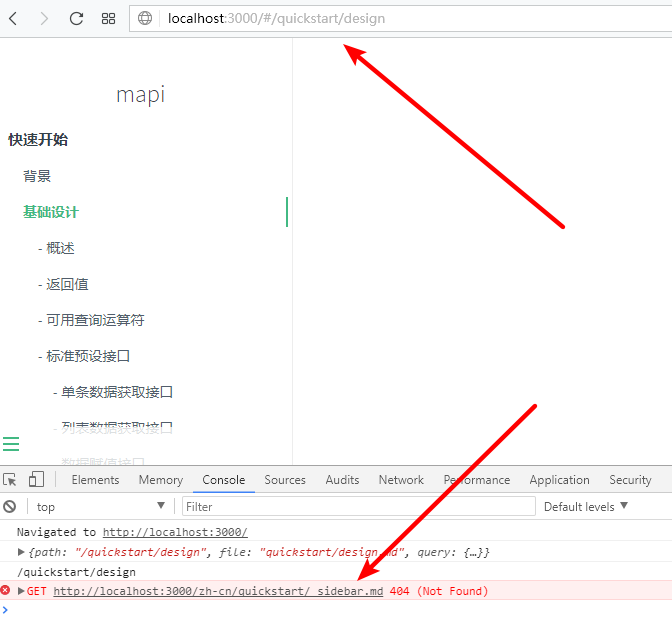Image resolution: width=672 pixels, height=626 pixels.
Task: Click the 快速开始 sidebar heading
Action: point(38,140)
